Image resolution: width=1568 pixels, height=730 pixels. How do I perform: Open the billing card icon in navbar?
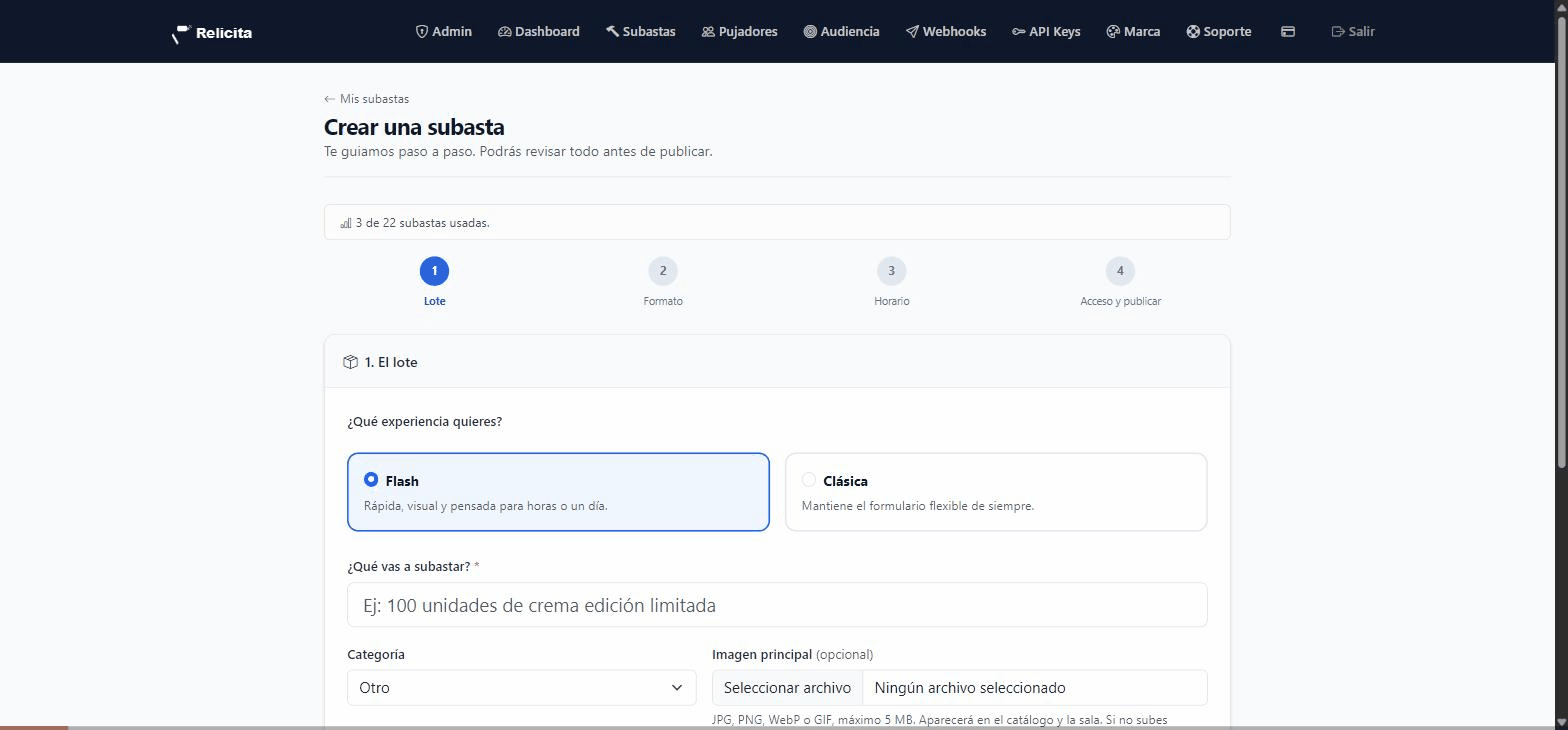point(1288,31)
